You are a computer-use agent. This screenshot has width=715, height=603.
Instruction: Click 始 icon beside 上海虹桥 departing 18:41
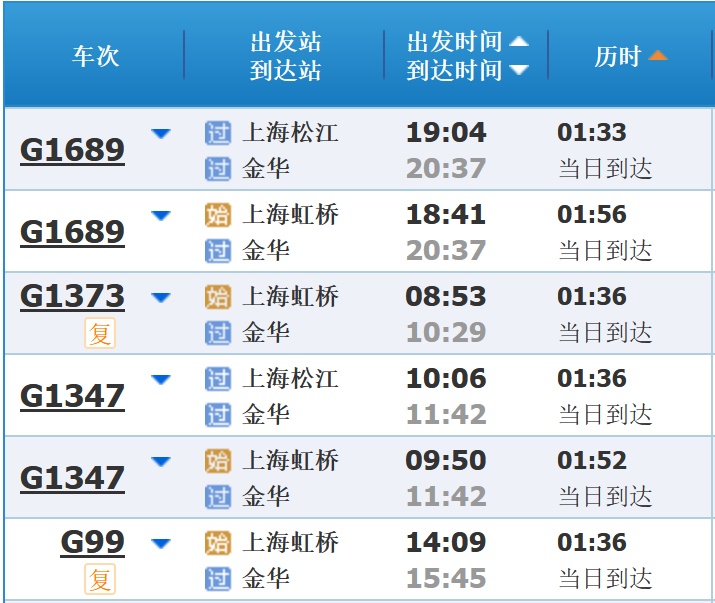217,215
